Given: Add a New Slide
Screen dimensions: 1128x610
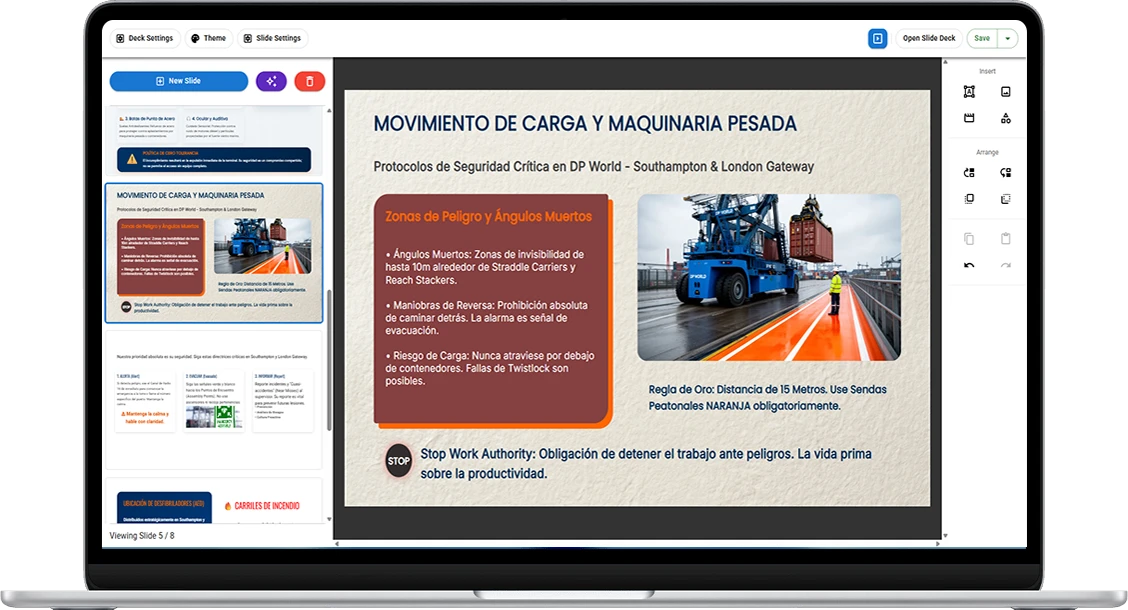Looking at the screenshot, I should [x=178, y=81].
